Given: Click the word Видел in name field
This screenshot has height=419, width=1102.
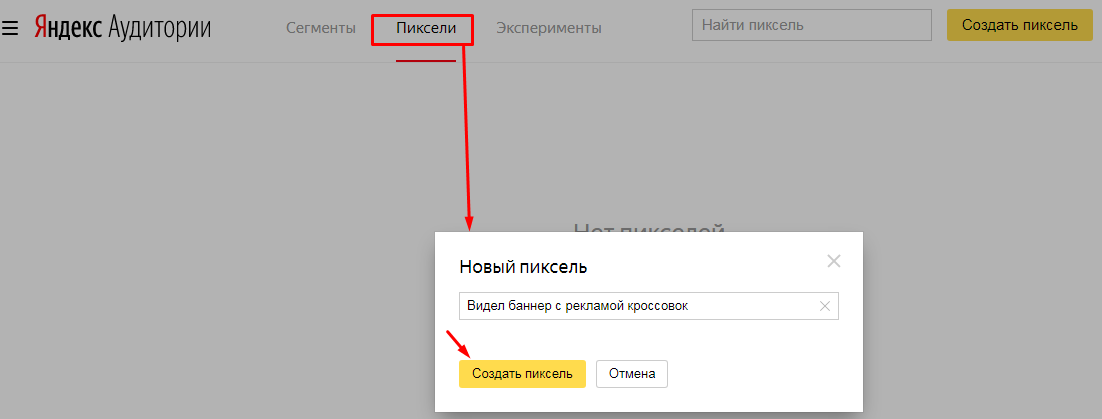Looking at the screenshot, I should point(485,306).
